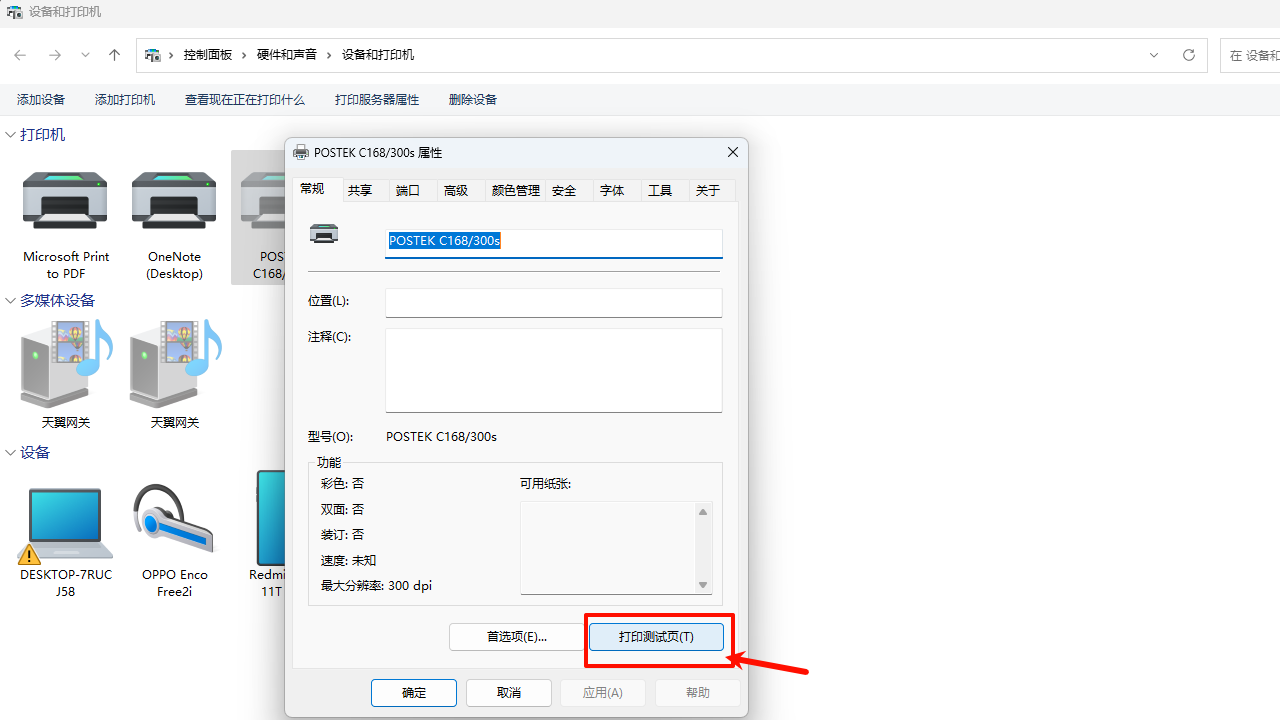
Task: Click 打印服务器属性 in the toolbar
Action: pyautogui.click(x=377, y=100)
